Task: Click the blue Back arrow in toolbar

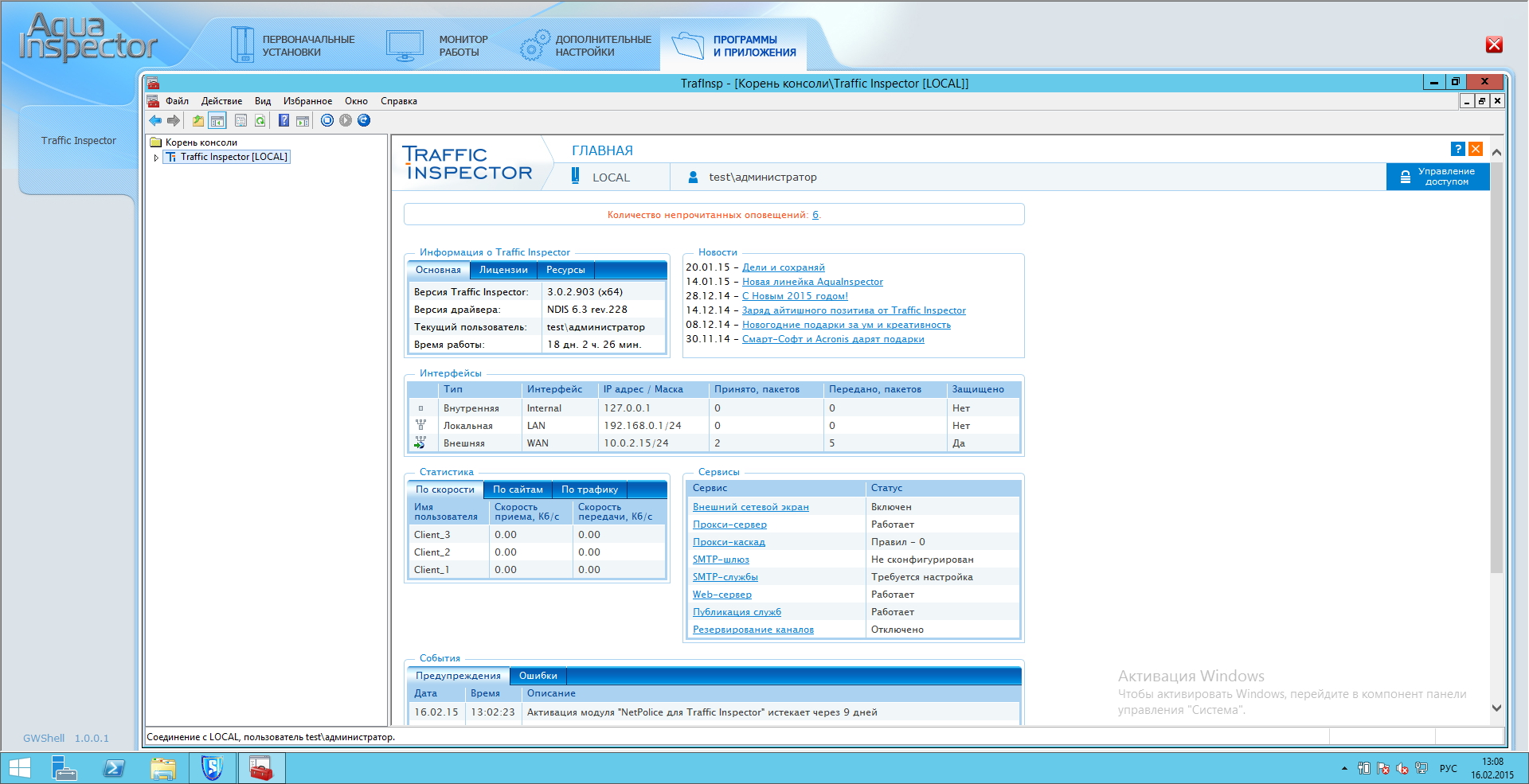Action: coord(155,120)
